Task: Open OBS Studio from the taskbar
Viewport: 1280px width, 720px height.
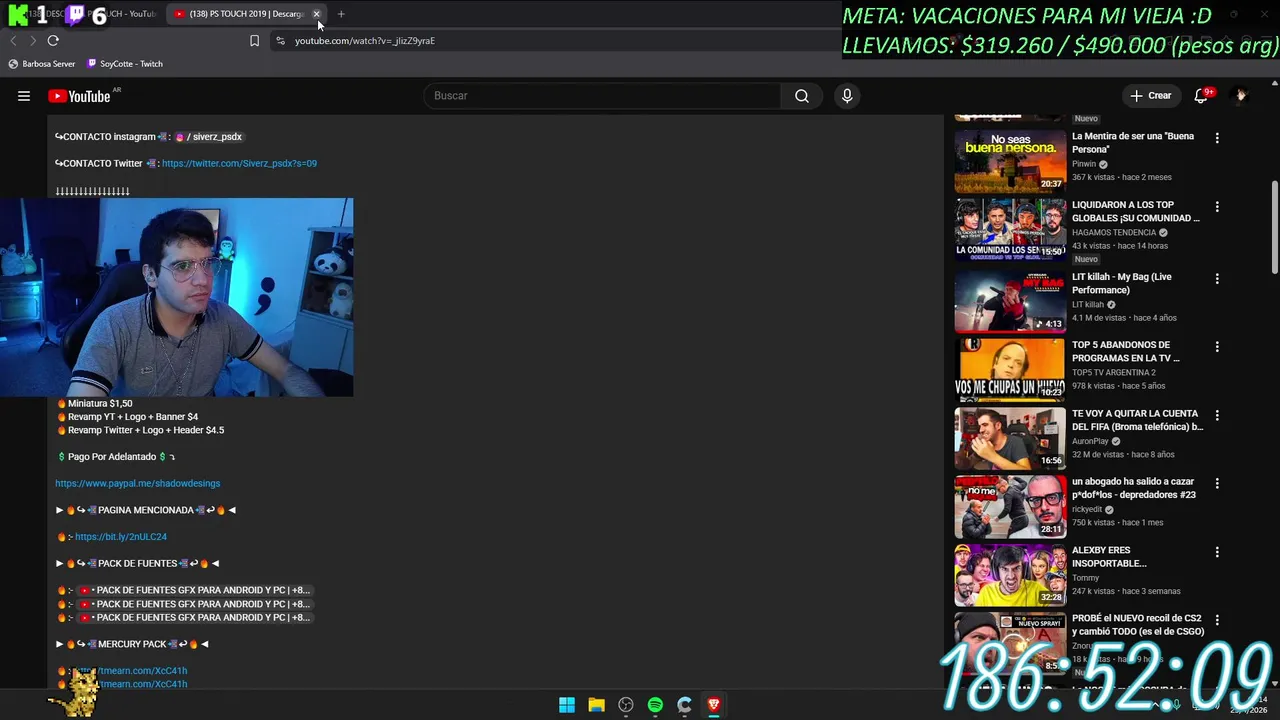Action: (626, 705)
